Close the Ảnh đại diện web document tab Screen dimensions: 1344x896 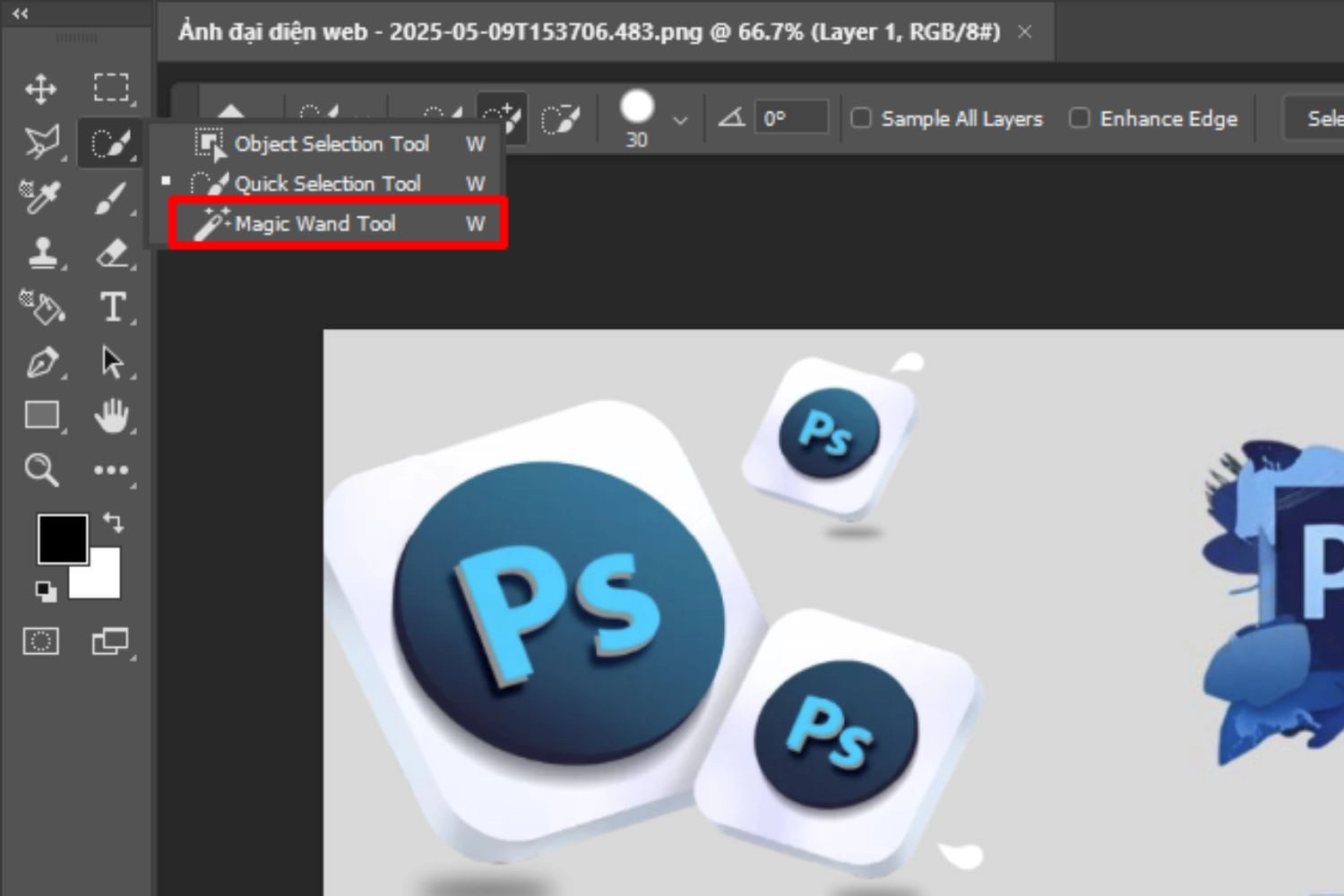tap(1025, 31)
